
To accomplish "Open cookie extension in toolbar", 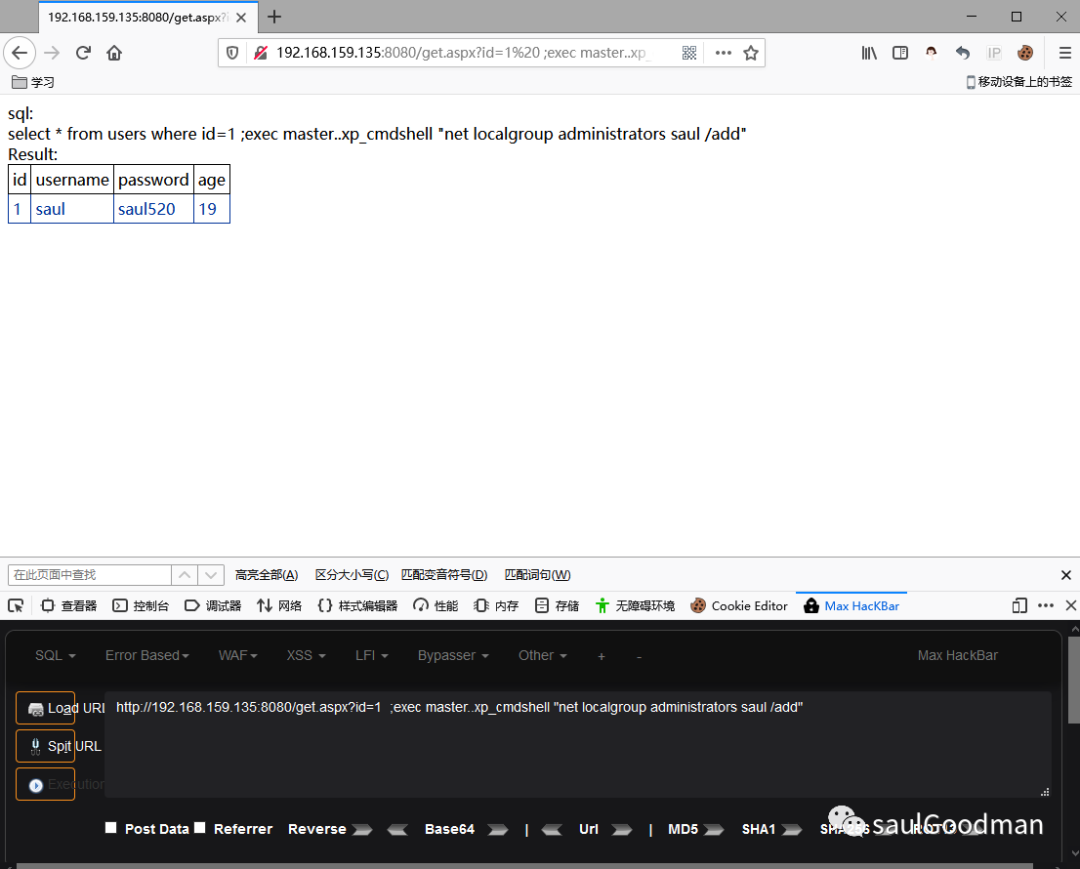I will tap(1026, 53).
